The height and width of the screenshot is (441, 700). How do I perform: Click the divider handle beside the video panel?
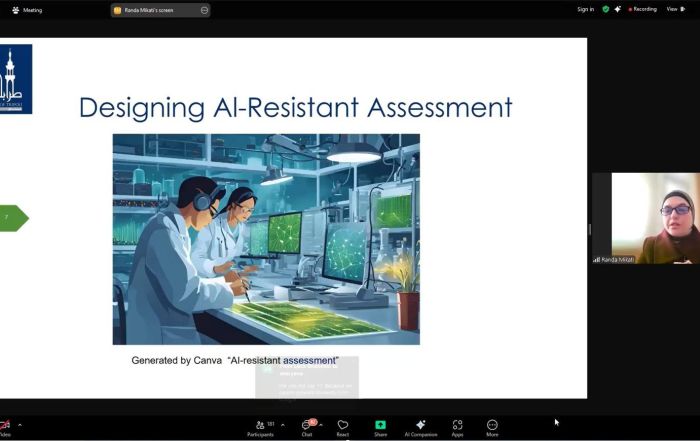(589, 230)
